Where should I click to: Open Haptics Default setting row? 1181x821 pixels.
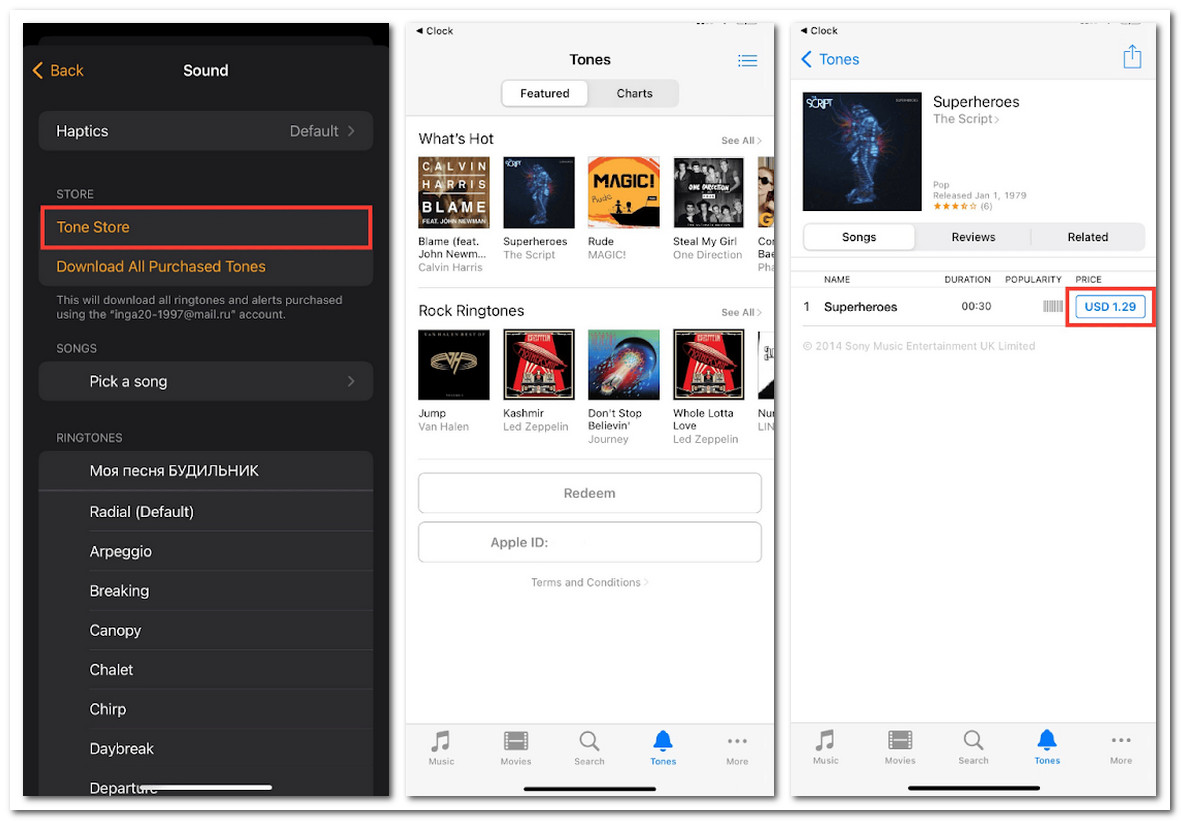[x=205, y=131]
